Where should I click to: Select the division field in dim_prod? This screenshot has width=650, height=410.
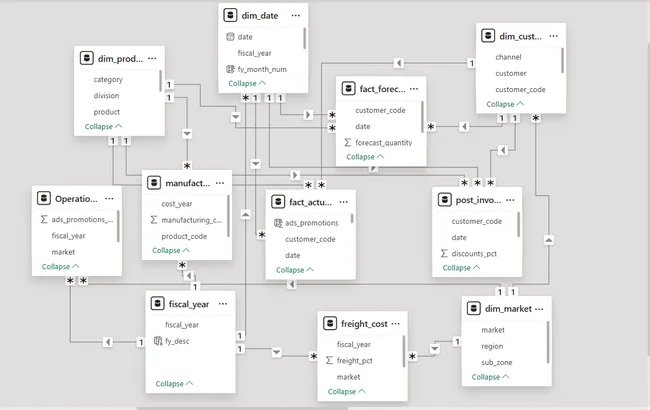coord(106,95)
